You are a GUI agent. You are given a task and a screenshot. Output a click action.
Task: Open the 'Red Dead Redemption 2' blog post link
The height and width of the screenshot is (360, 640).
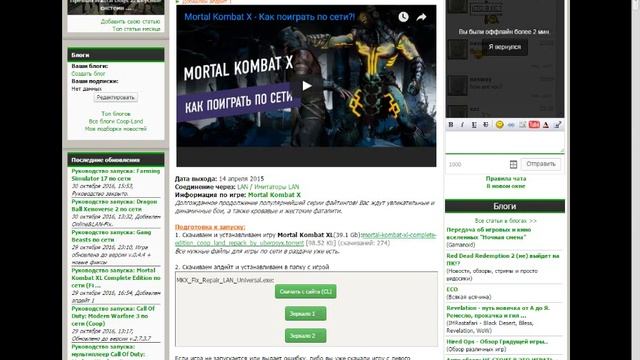click(503, 260)
